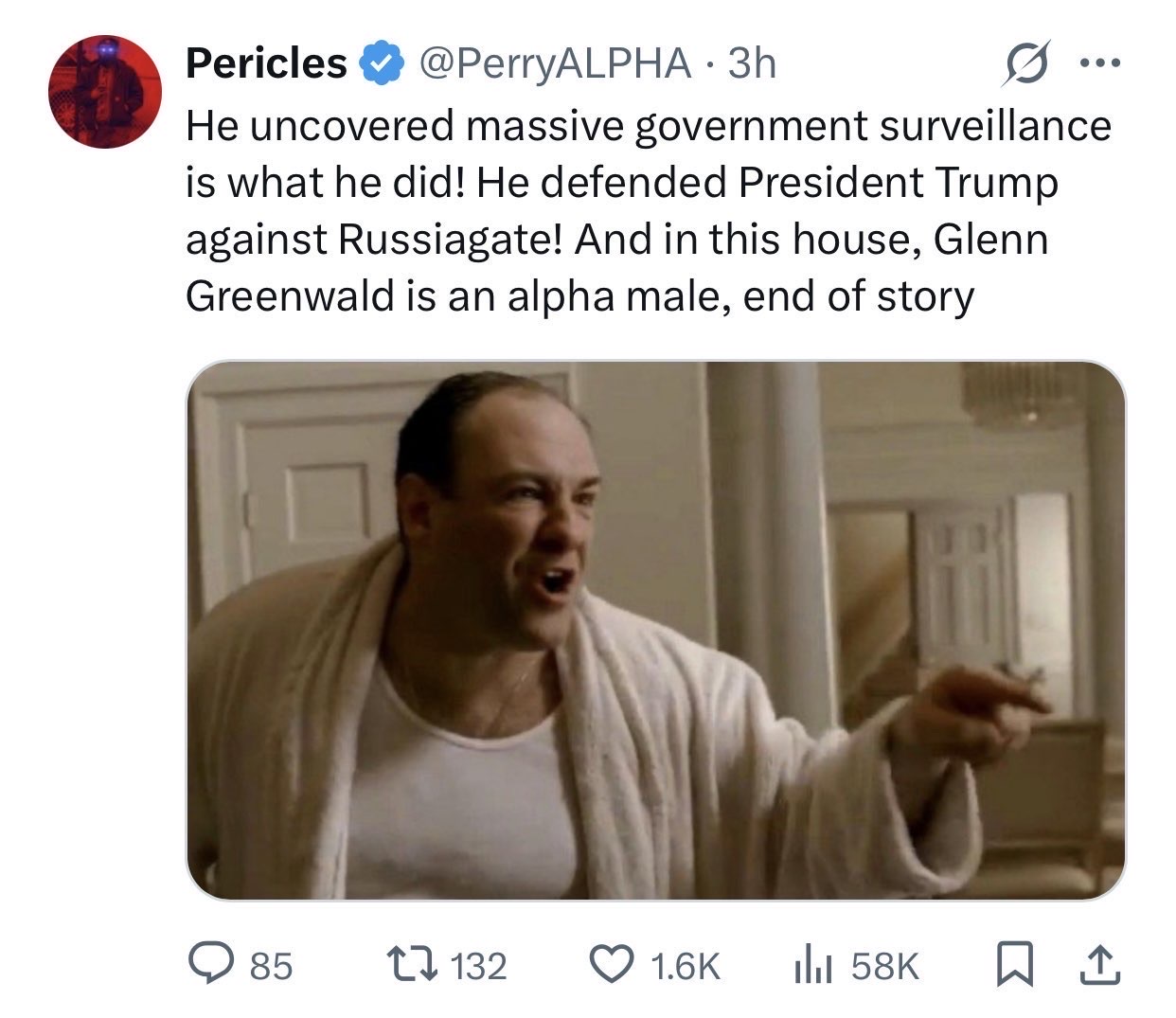The image size is (1176, 1018).
Task: Open the tweet text about Glenn Greenwald
Action: coord(649,210)
